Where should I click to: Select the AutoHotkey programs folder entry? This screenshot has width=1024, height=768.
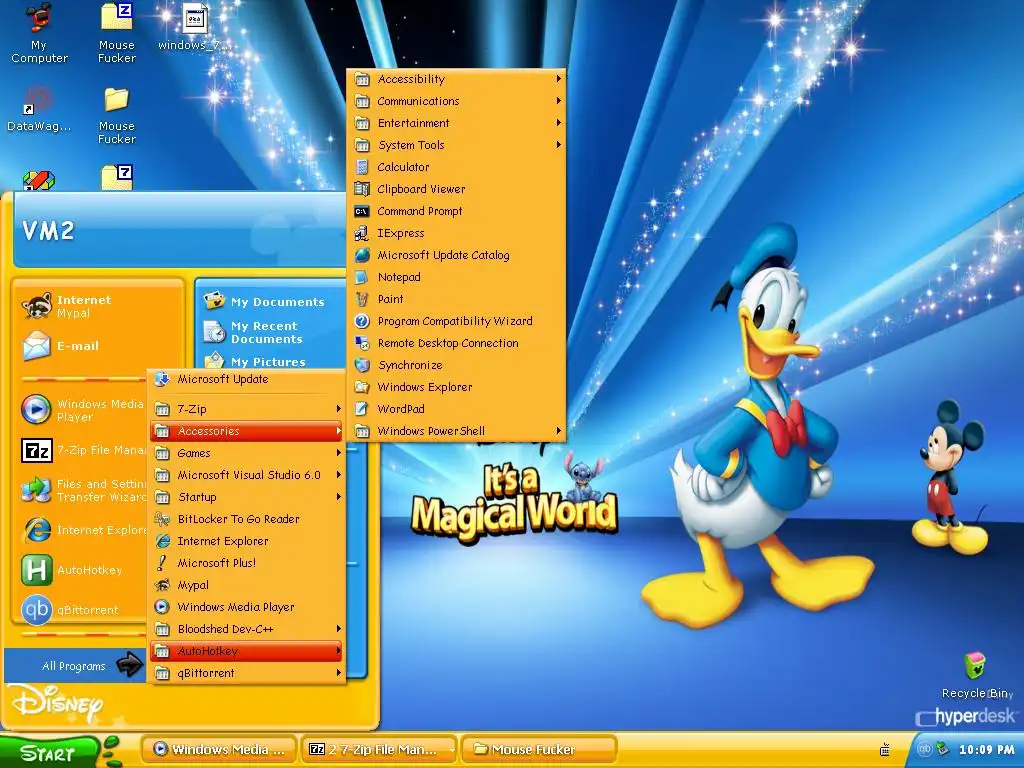tap(247, 651)
